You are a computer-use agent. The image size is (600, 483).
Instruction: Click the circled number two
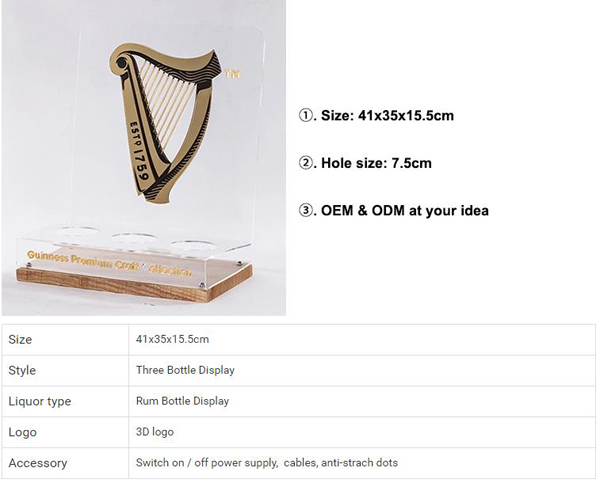coord(306,163)
